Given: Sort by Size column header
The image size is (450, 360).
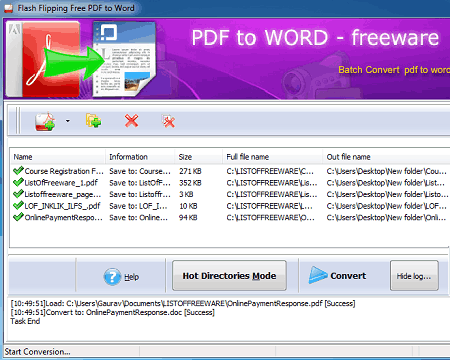Looking at the screenshot, I should coord(198,157).
